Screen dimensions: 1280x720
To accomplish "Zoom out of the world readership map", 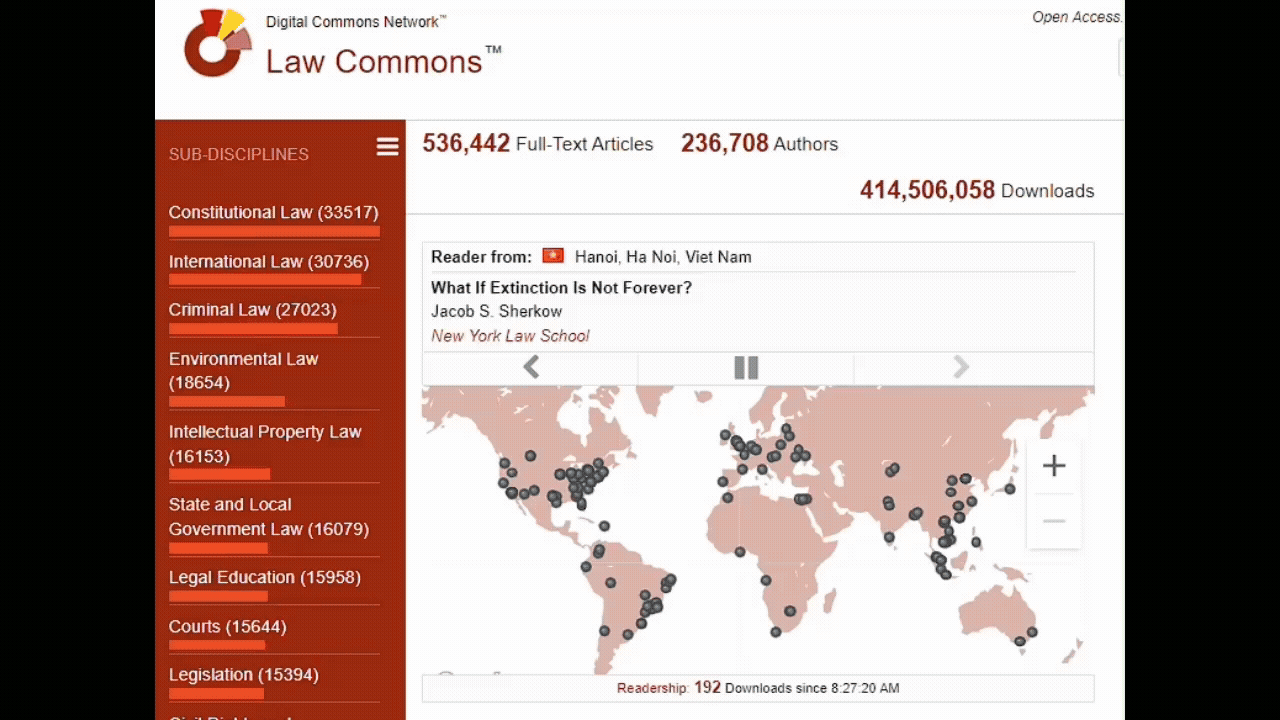I will (1054, 520).
